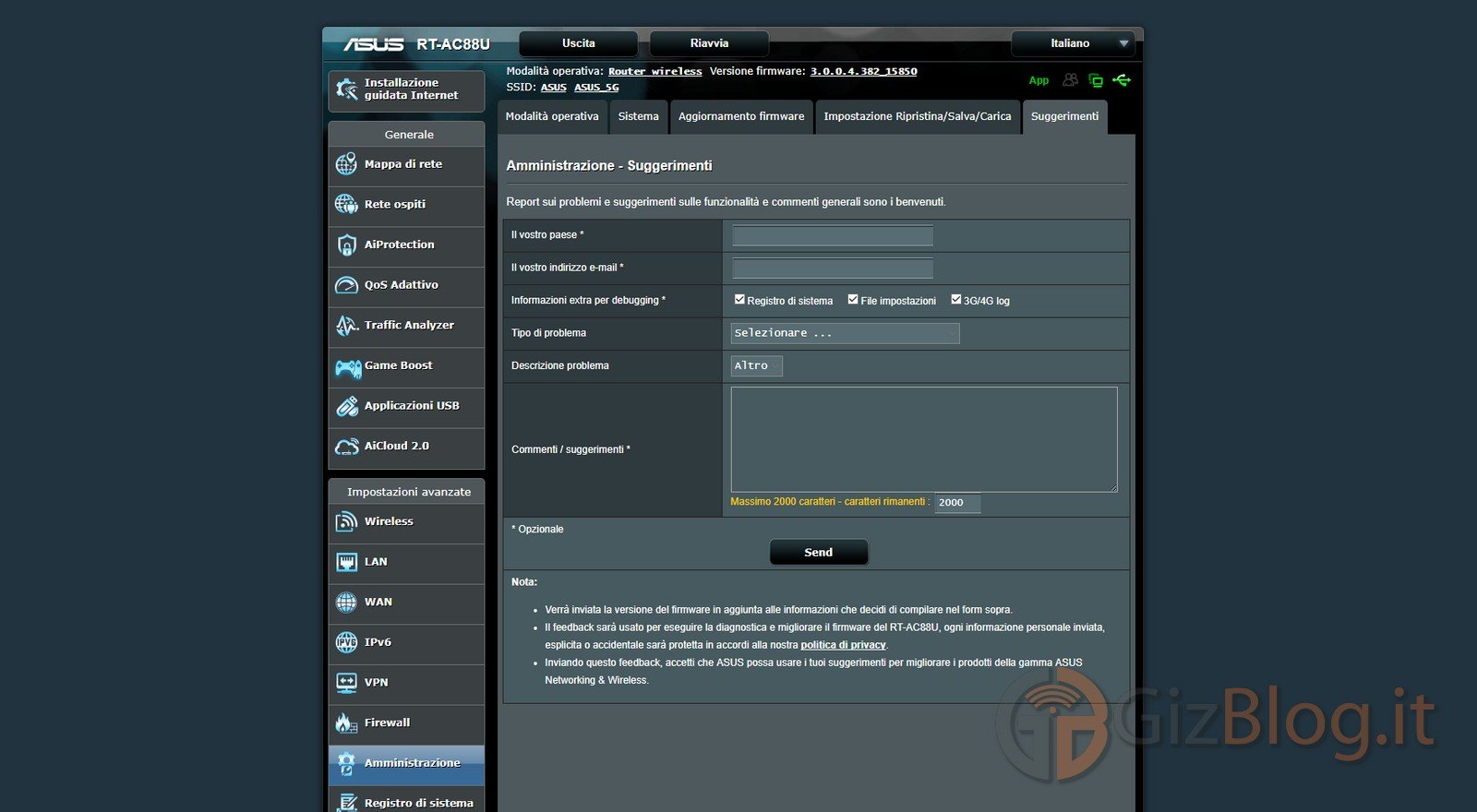The height and width of the screenshot is (812, 1477).
Task: Click the ASUS_5G SSID link
Action: (x=596, y=88)
